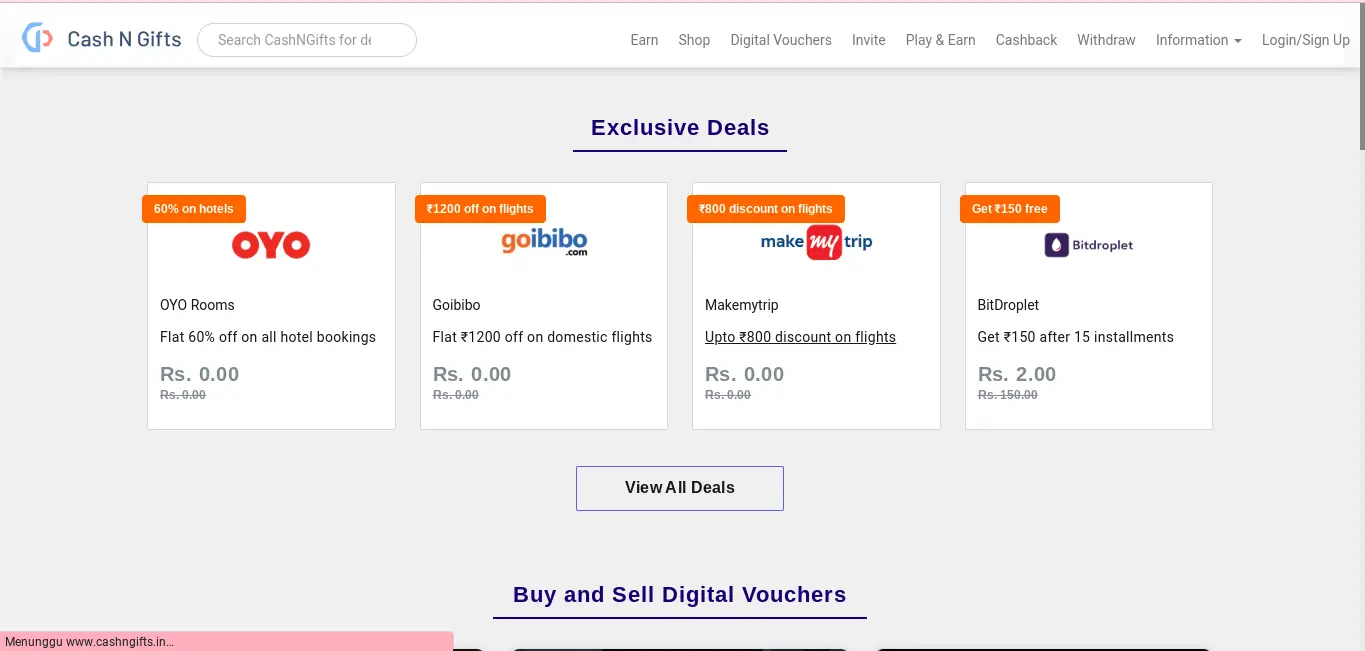Click the makemytrip logo
The width and height of the screenshot is (1365, 651).
[x=816, y=242]
